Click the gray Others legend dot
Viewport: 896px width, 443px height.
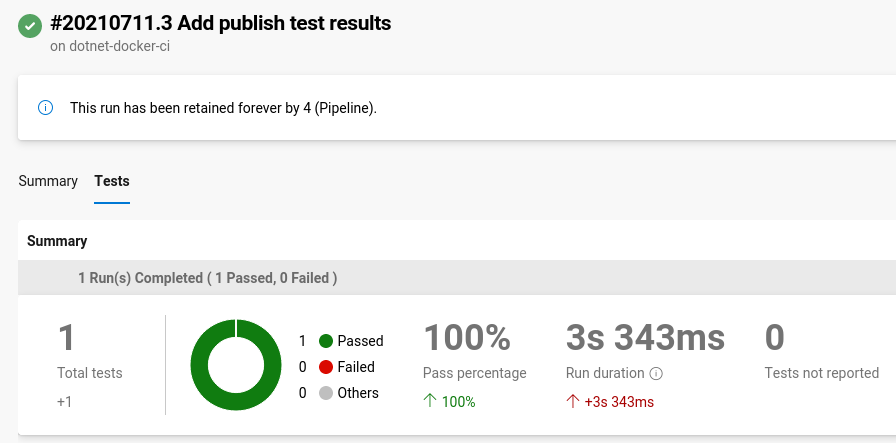325,393
